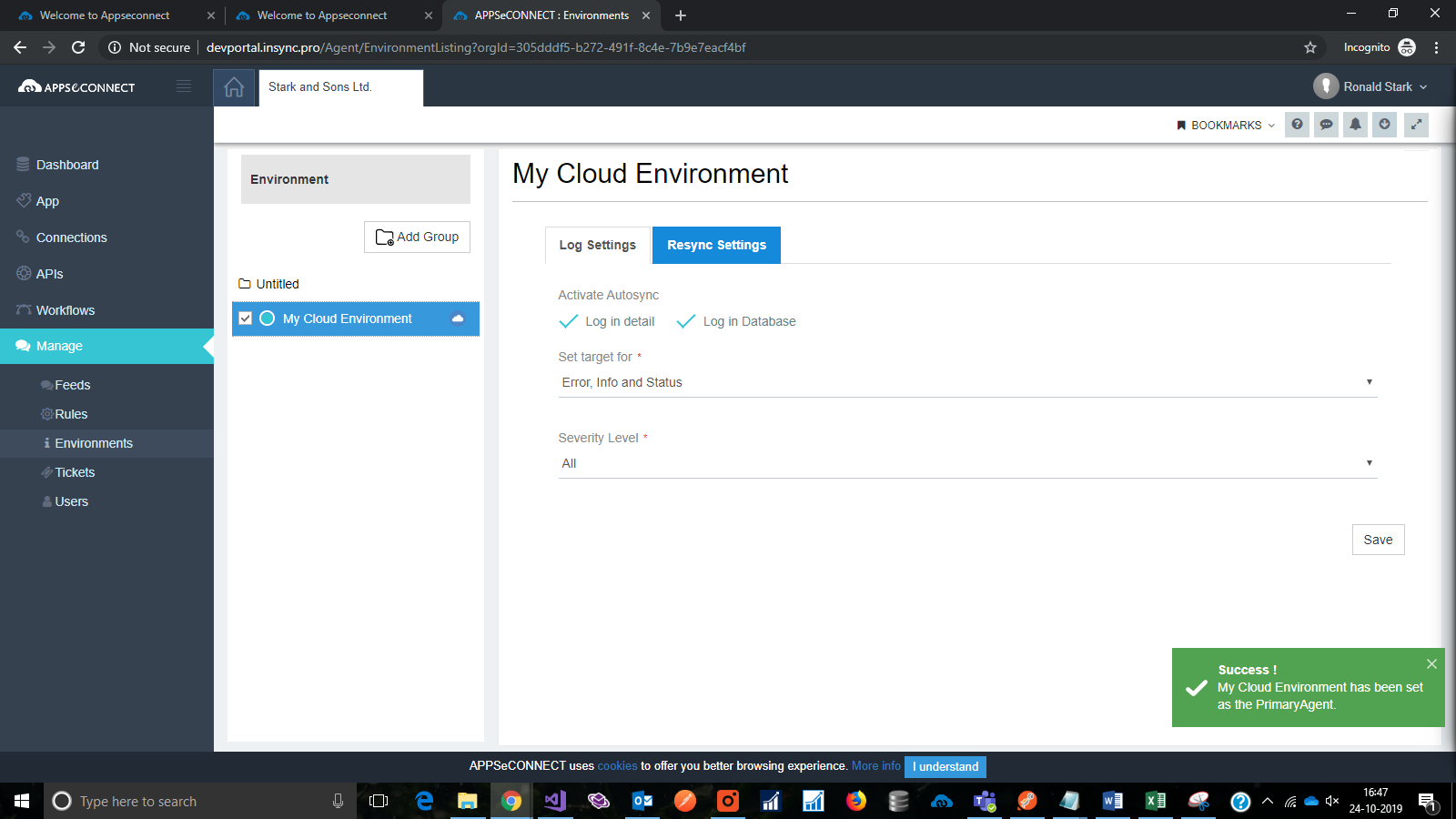Click the Untitled folder icon
Viewport: 1456px width, 819px height.
coord(245,284)
